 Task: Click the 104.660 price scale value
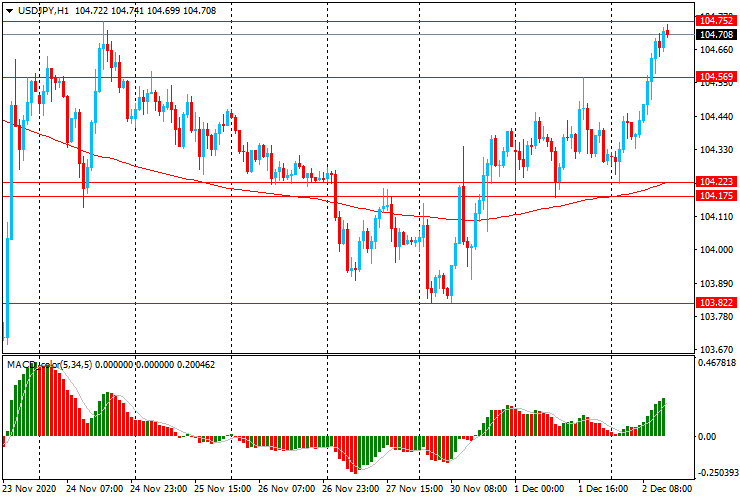tap(716, 50)
